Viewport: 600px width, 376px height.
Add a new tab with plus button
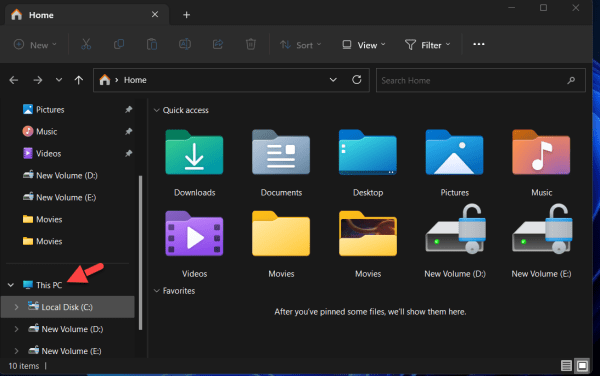[x=186, y=15]
